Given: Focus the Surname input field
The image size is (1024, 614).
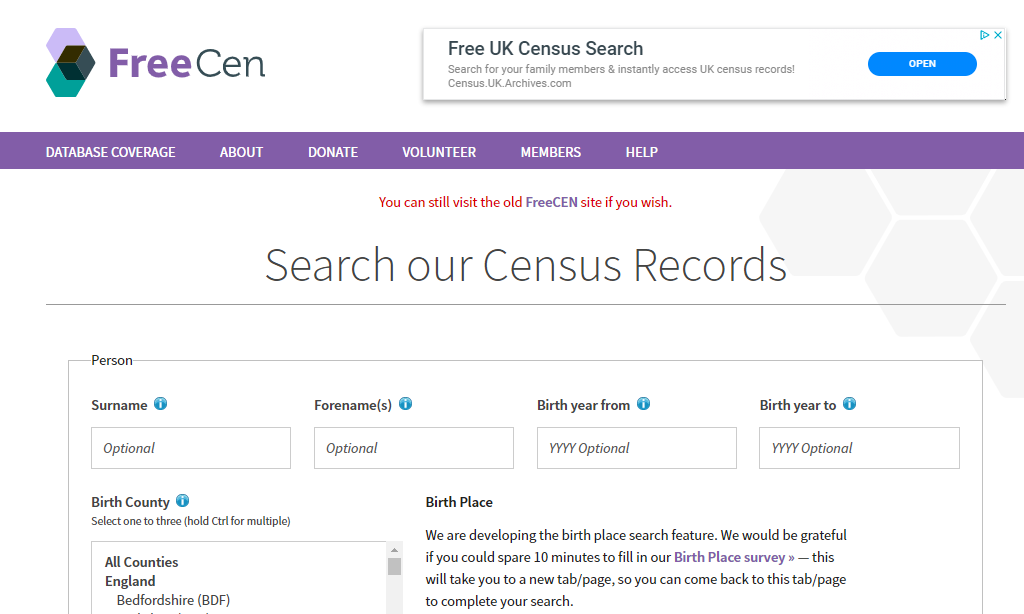Looking at the screenshot, I should 191,448.
